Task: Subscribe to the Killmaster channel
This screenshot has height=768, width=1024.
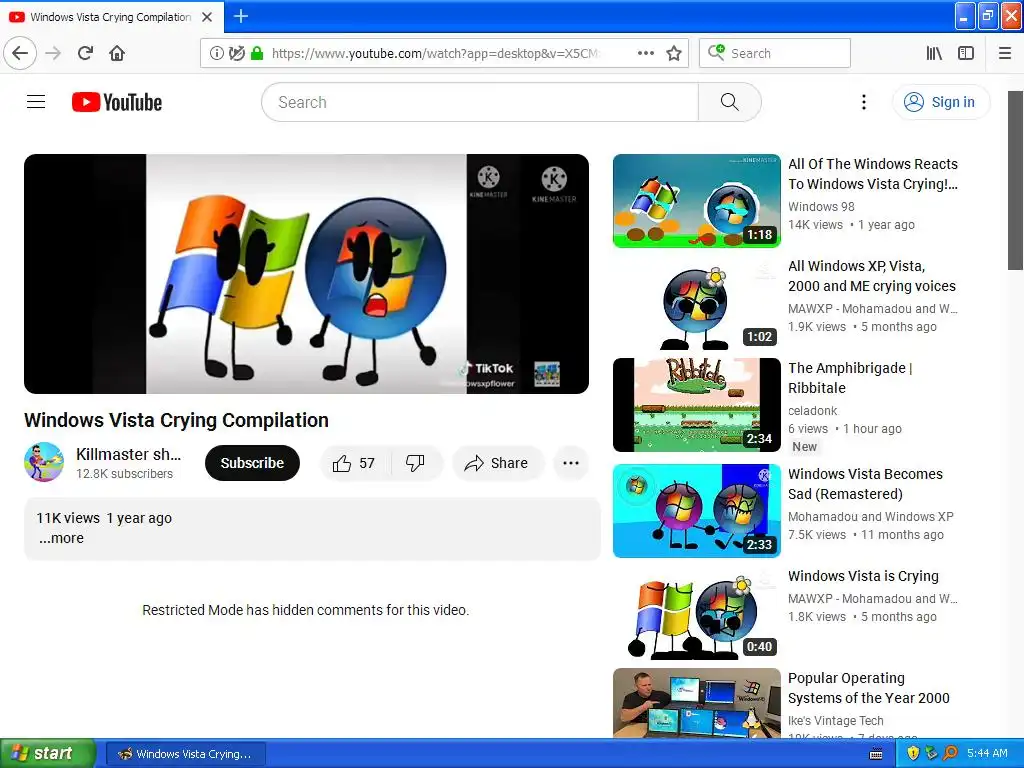Action: point(252,463)
